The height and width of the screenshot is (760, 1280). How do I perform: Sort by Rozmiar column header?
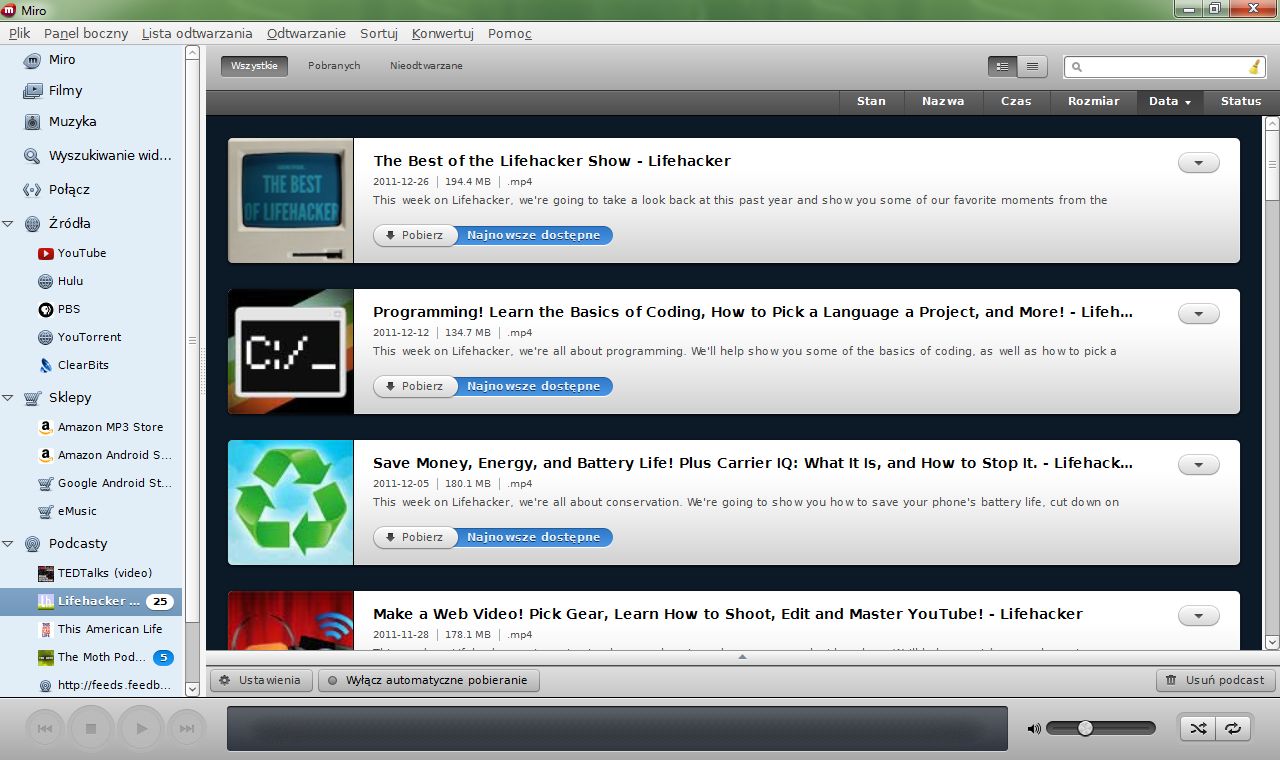click(1093, 101)
